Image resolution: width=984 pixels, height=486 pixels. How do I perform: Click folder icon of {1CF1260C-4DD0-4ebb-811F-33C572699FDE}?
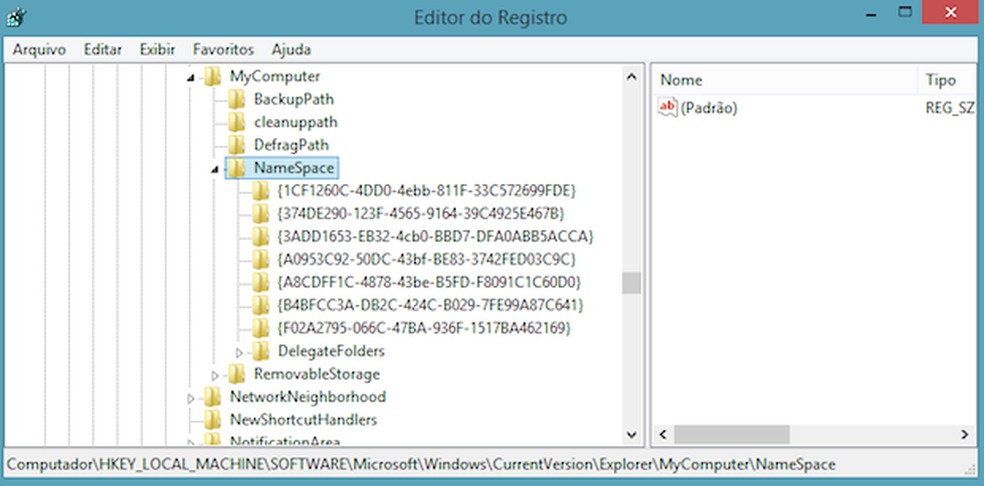click(x=260, y=191)
